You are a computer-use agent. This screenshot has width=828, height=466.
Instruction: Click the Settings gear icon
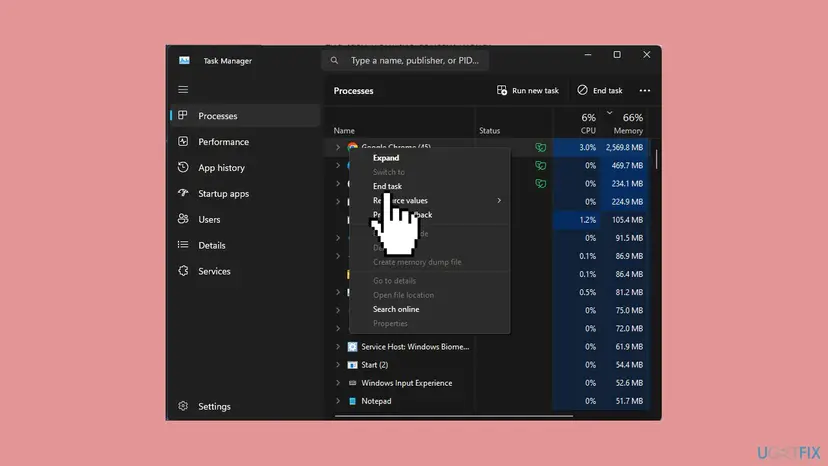[x=183, y=406]
